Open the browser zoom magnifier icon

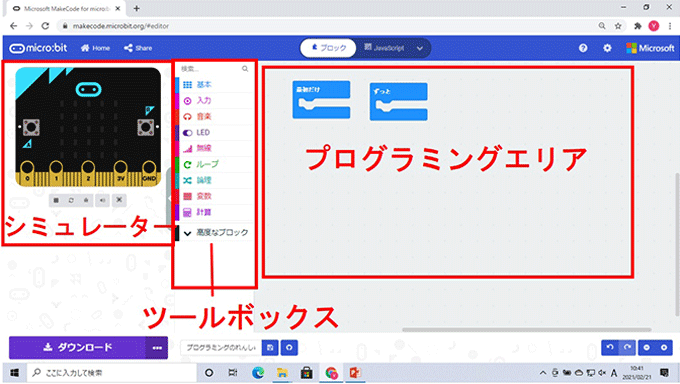click(602, 26)
